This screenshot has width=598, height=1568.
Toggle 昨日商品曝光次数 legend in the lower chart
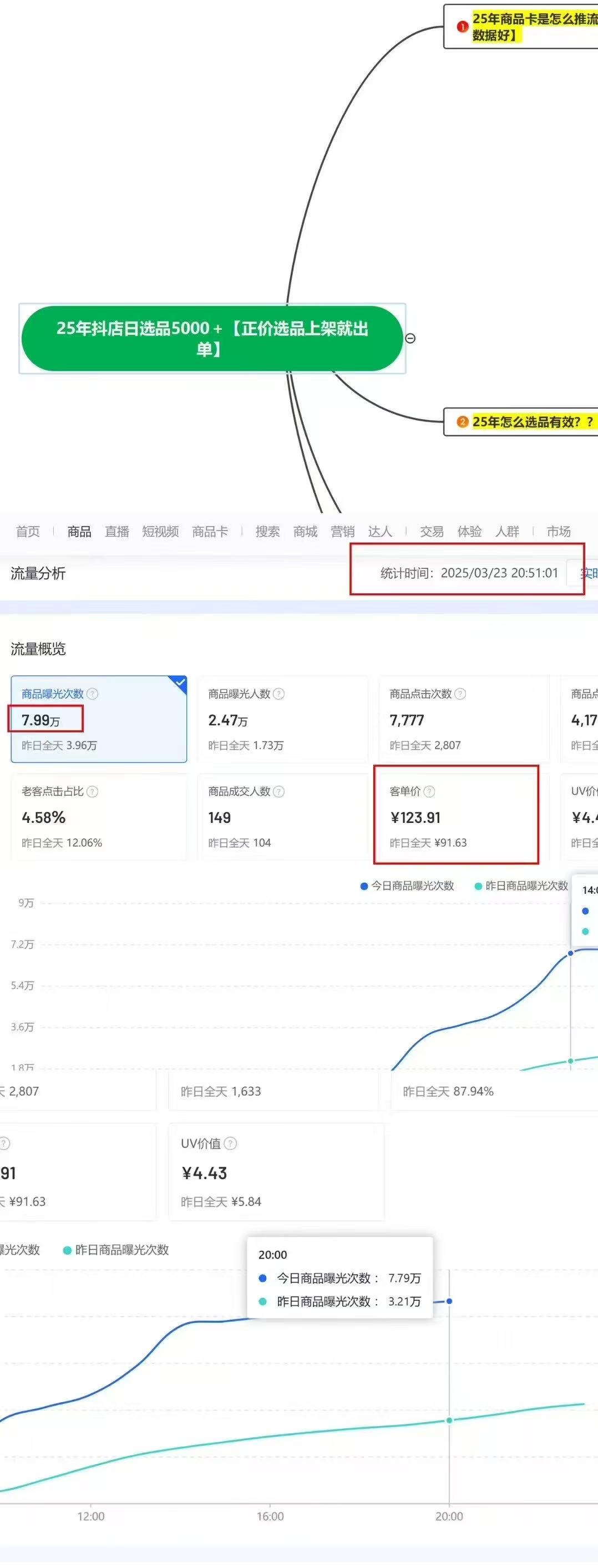coord(116,1250)
